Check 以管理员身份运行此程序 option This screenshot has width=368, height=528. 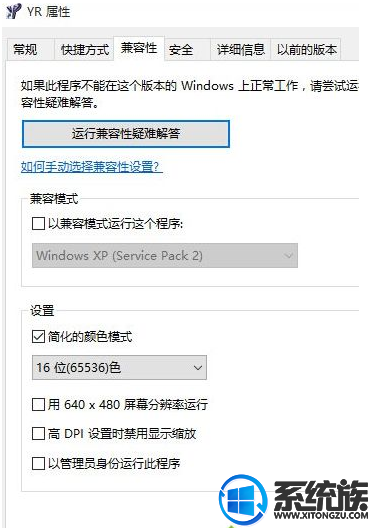pyautogui.click(x=38, y=463)
